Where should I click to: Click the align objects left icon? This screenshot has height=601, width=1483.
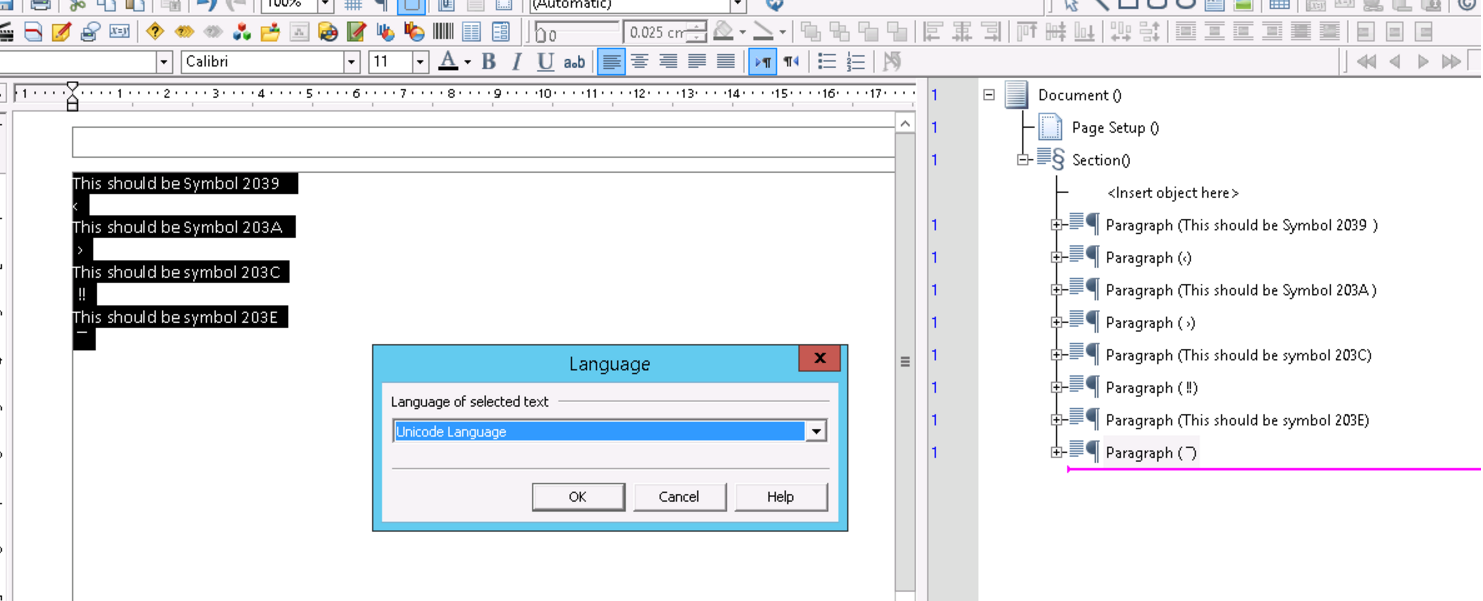(x=933, y=32)
